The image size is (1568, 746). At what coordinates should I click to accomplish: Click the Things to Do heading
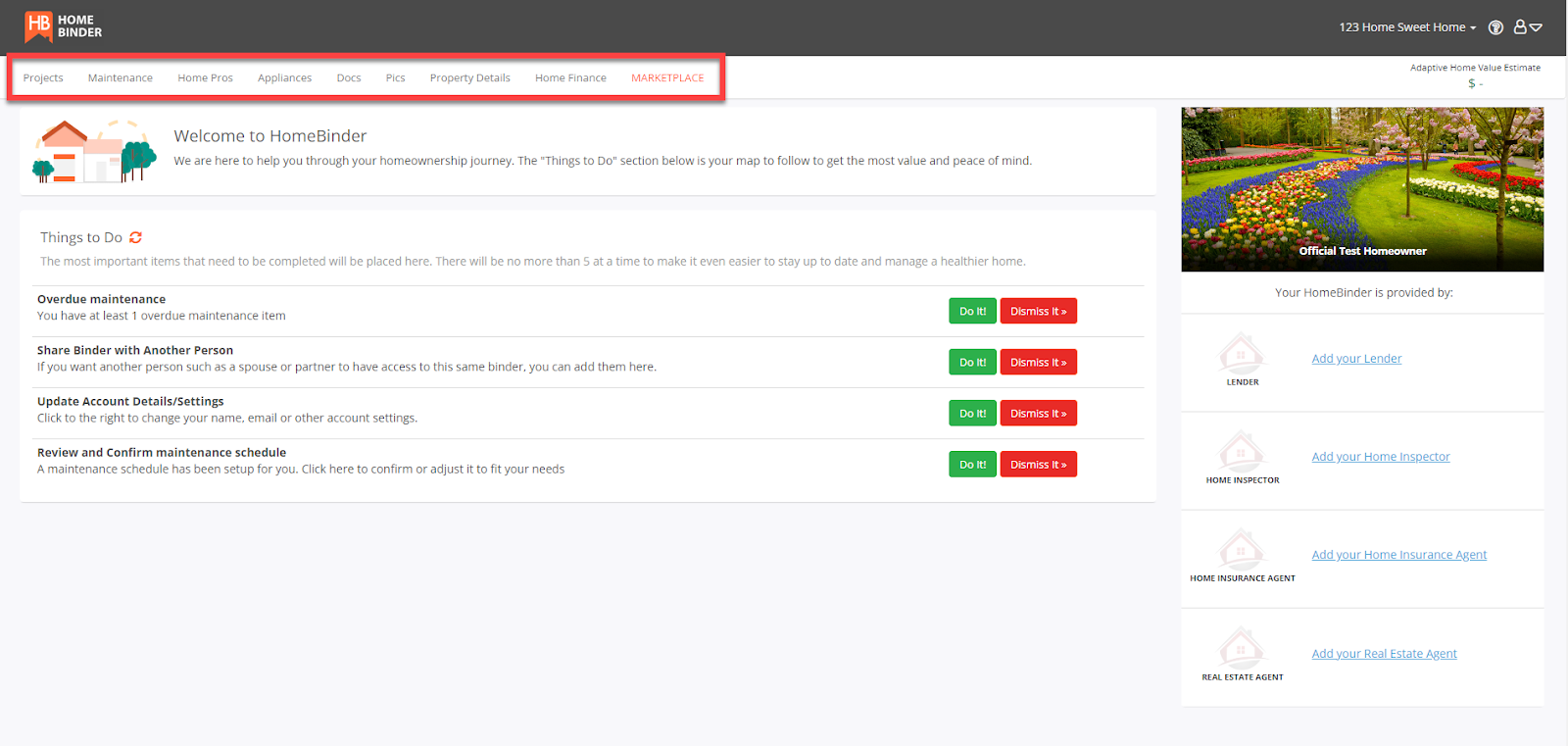point(81,237)
